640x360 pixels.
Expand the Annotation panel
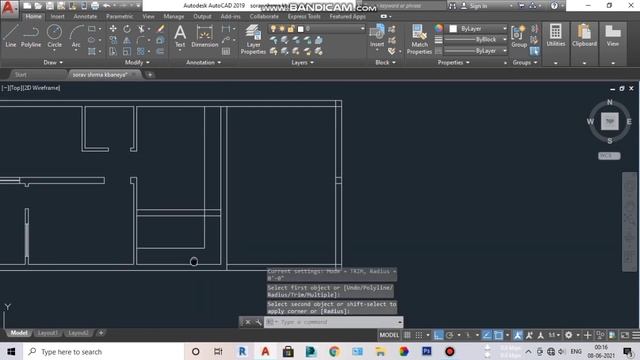(x=203, y=62)
